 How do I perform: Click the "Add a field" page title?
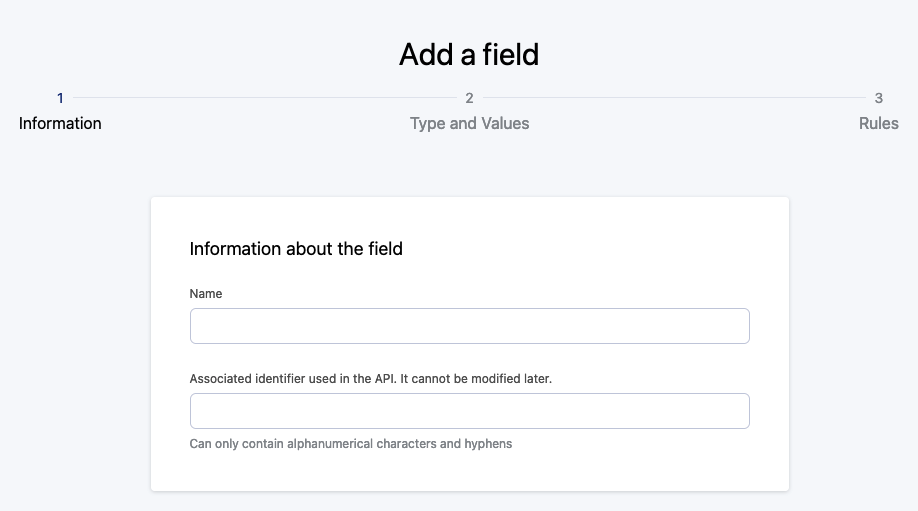468,54
